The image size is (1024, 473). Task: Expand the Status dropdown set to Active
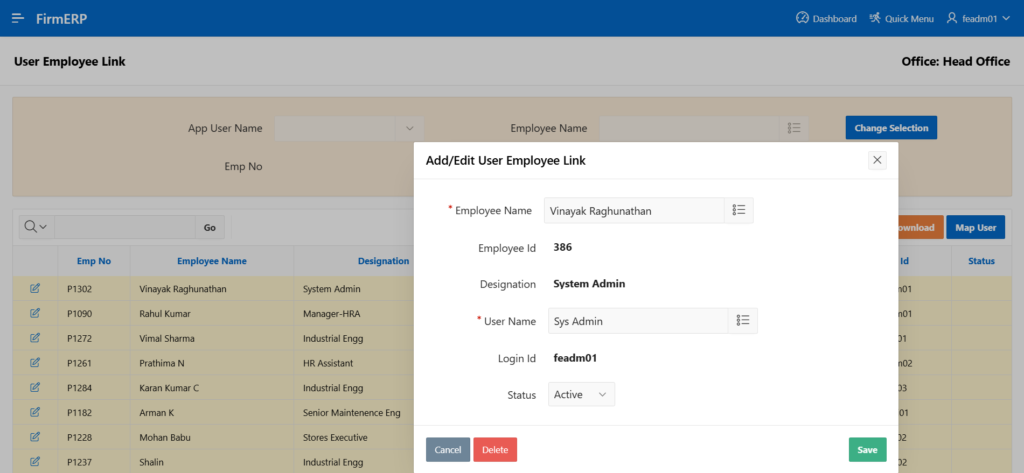(581, 395)
